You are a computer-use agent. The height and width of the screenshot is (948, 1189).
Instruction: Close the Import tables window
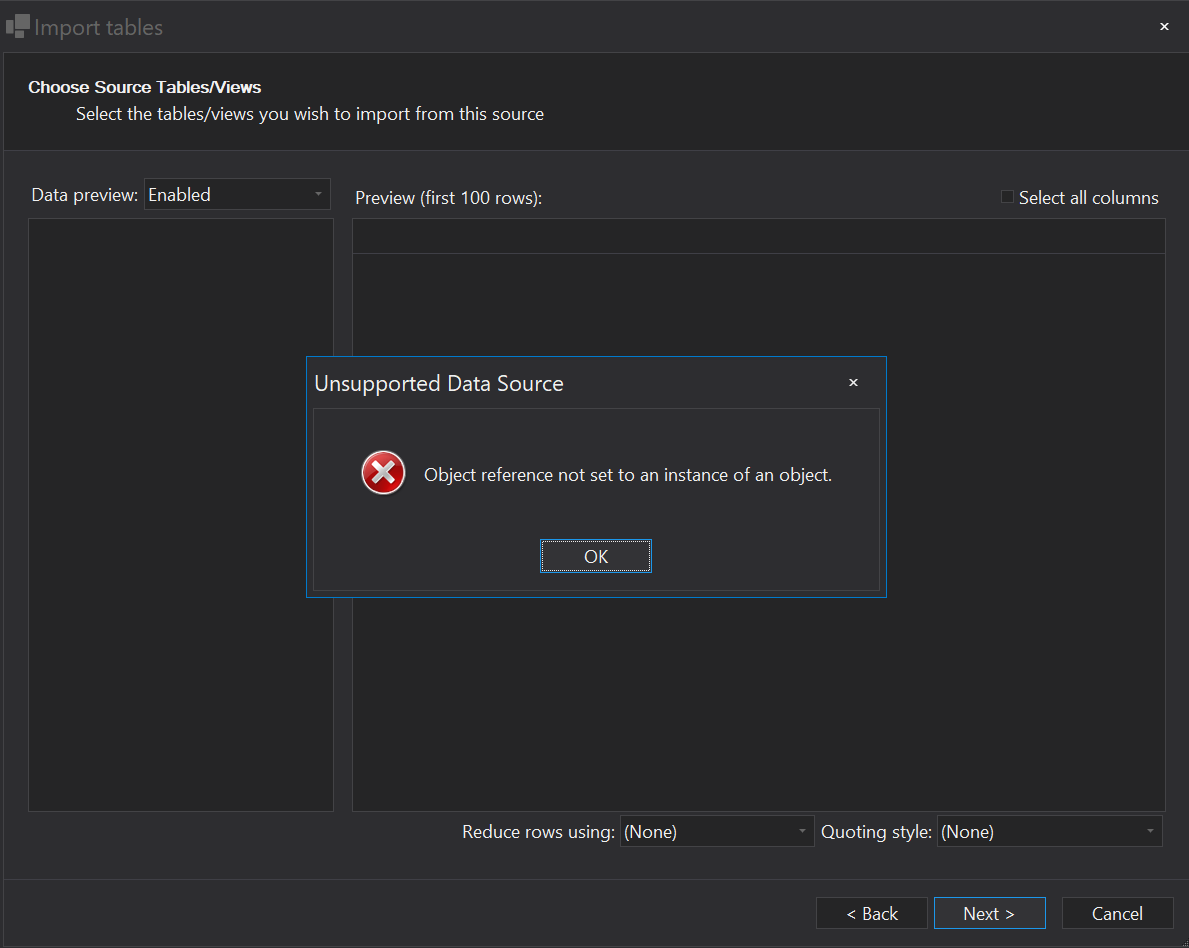tap(1164, 26)
